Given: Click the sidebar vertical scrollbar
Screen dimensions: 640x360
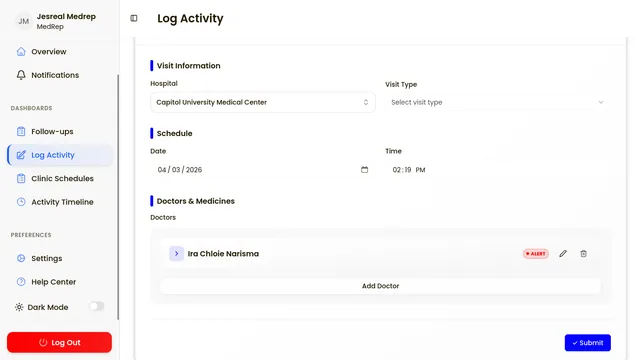Looking at the screenshot, I should click(118, 196).
